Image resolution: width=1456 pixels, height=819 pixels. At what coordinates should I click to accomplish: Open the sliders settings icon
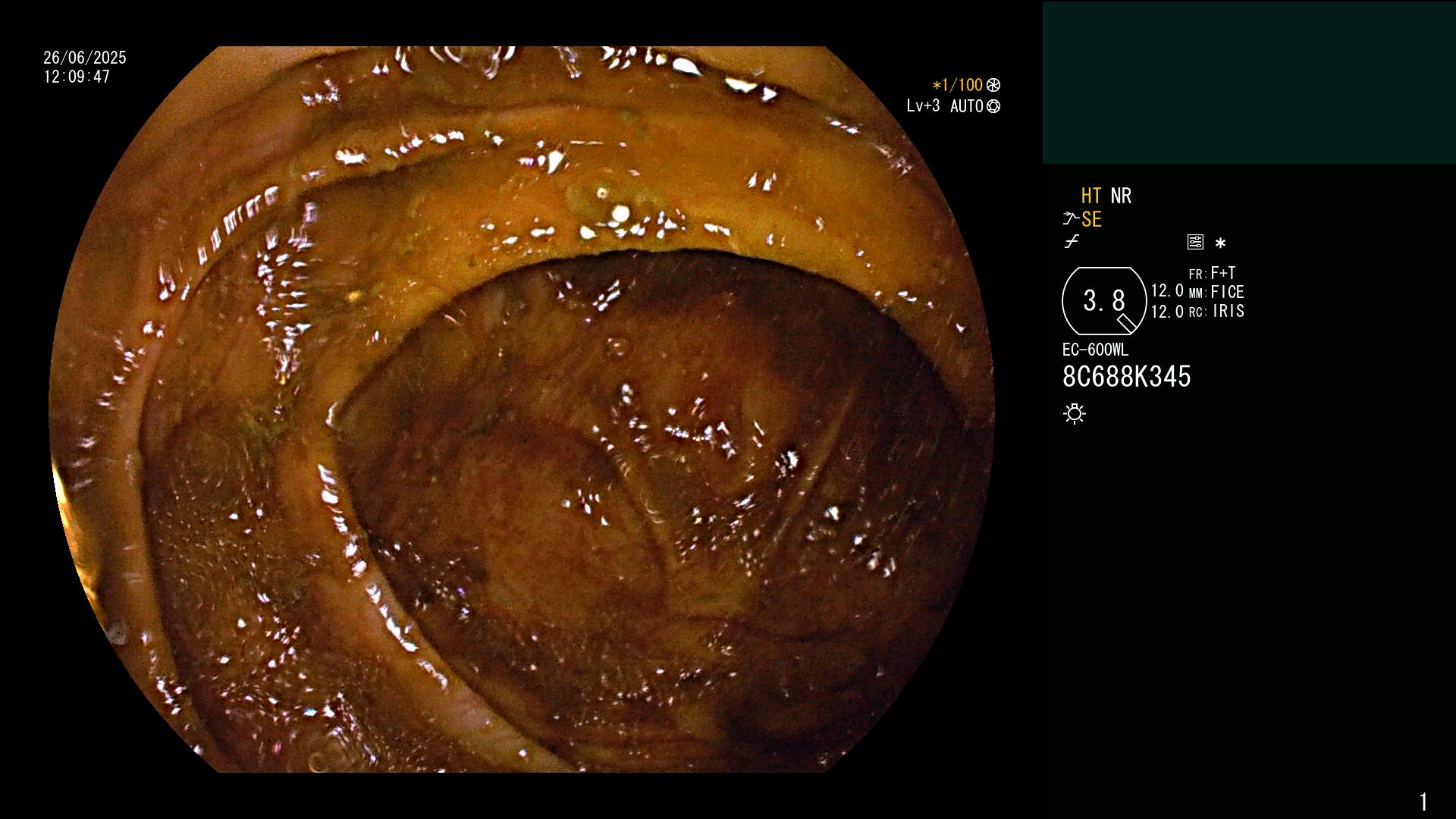1195,242
